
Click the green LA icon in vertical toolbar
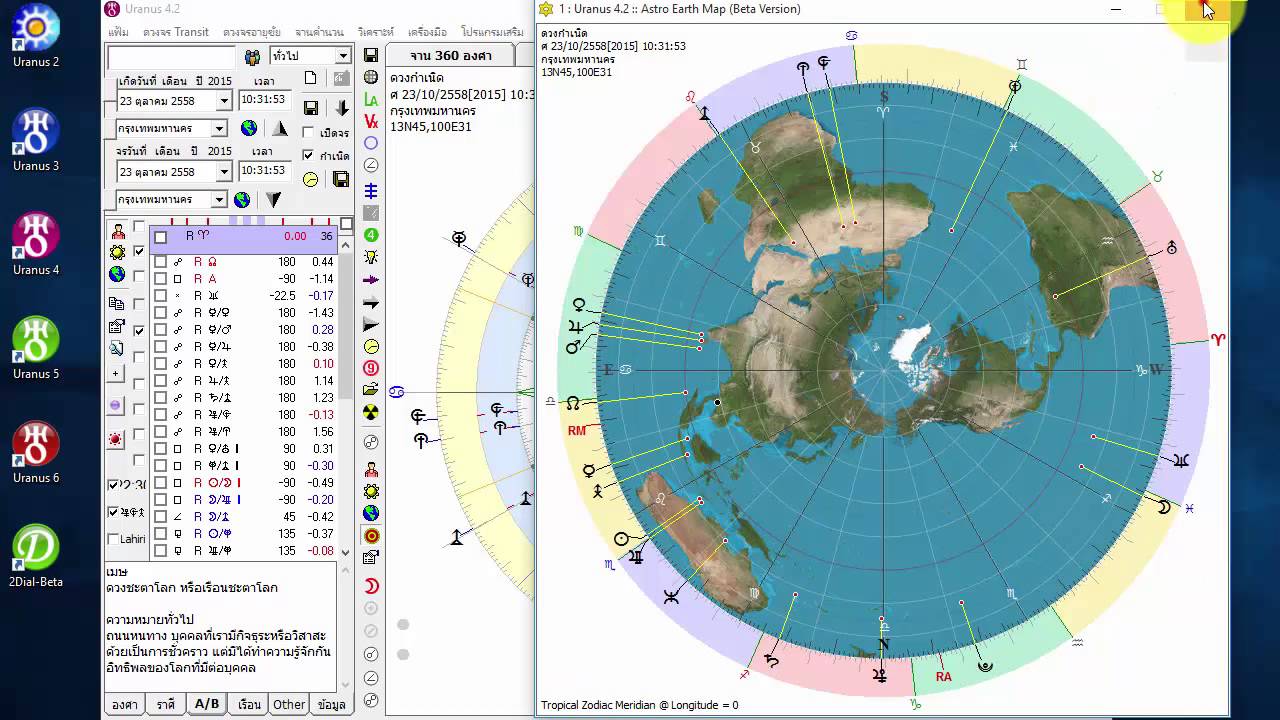[x=371, y=100]
